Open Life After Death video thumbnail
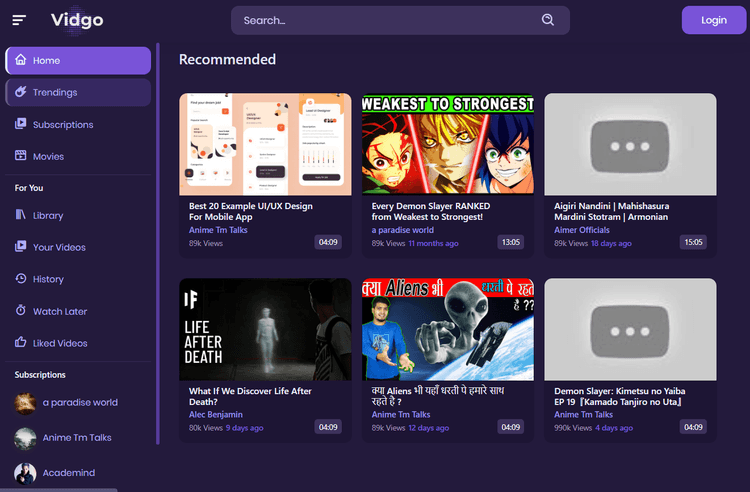 (265, 329)
